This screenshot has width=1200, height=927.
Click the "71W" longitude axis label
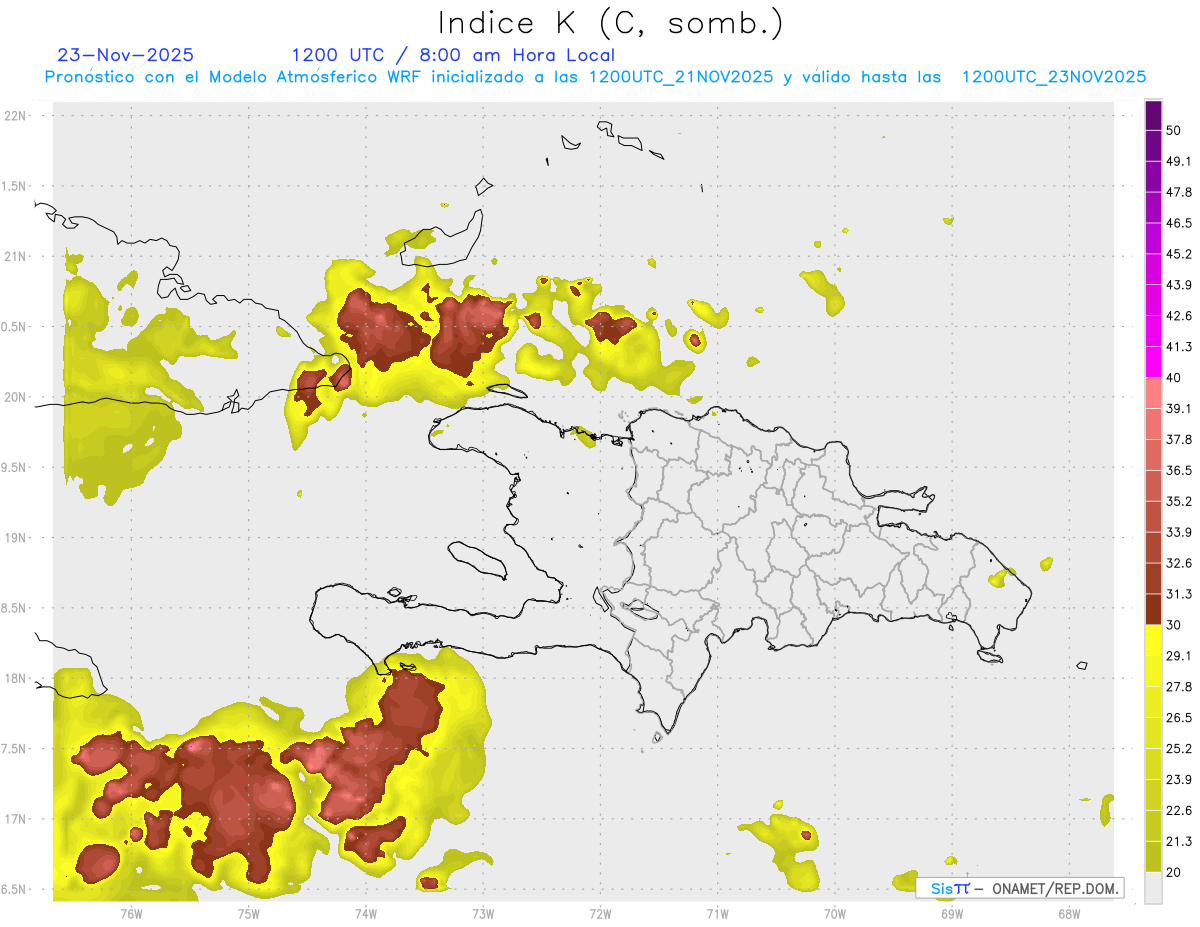(717, 913)
